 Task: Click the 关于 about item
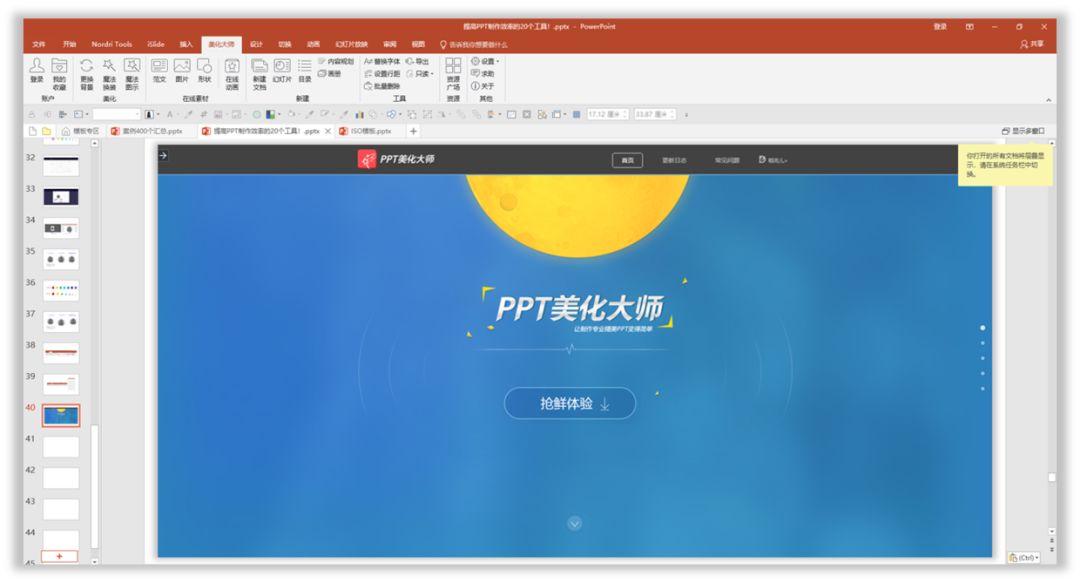pyautogui.click(x=482, y=86)
